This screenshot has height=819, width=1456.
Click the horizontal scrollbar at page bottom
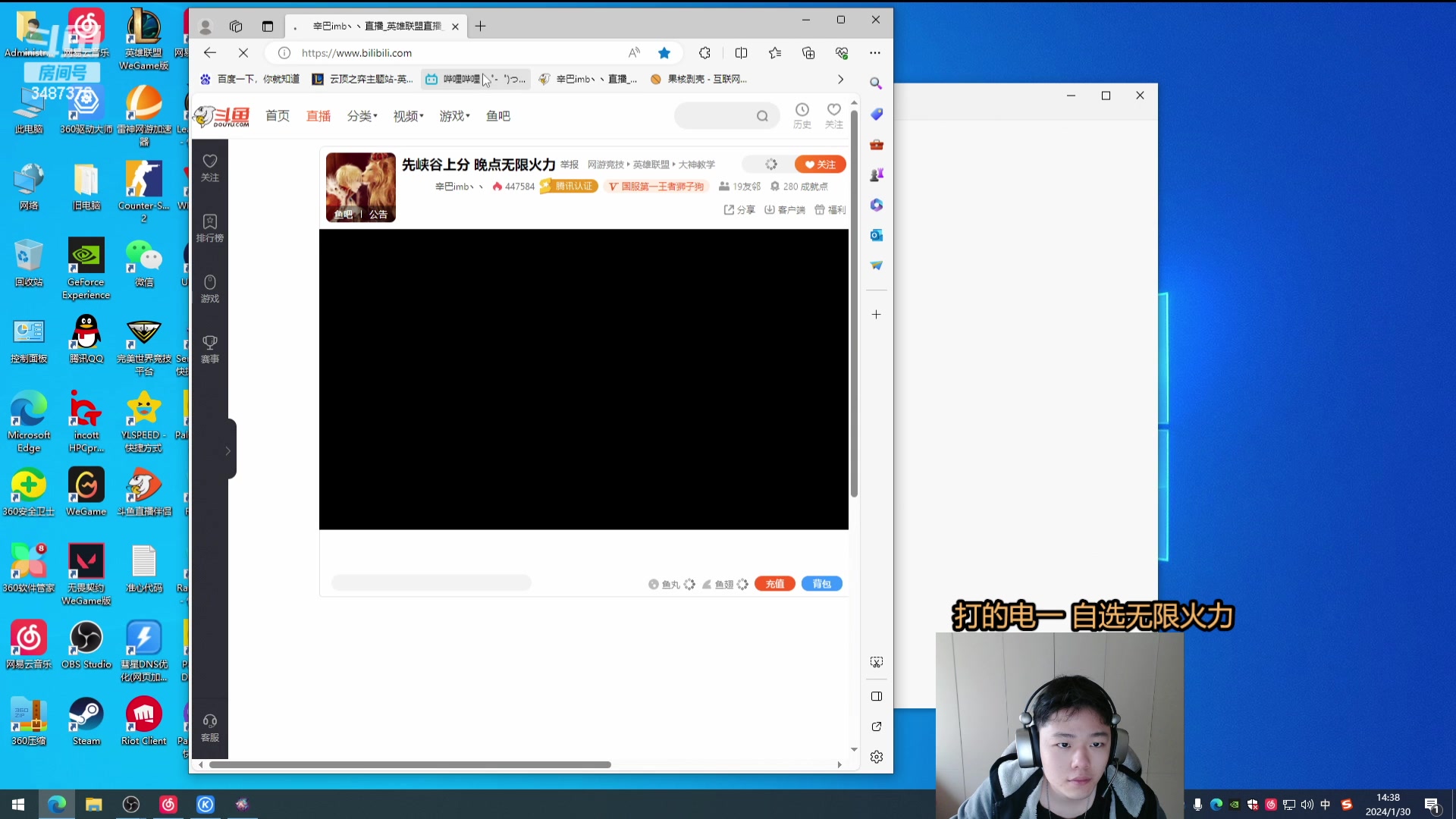tap(409, 764)
